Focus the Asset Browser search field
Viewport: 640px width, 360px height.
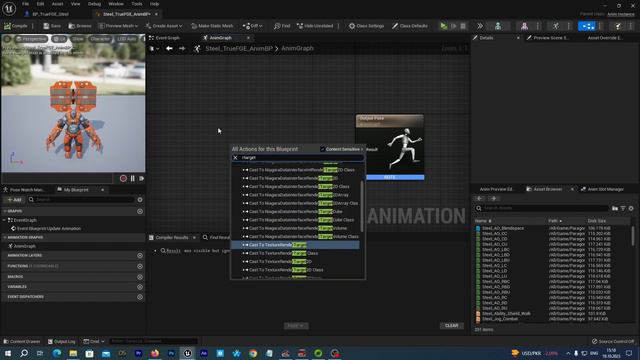pyautogui.click(x=543, y=208)
